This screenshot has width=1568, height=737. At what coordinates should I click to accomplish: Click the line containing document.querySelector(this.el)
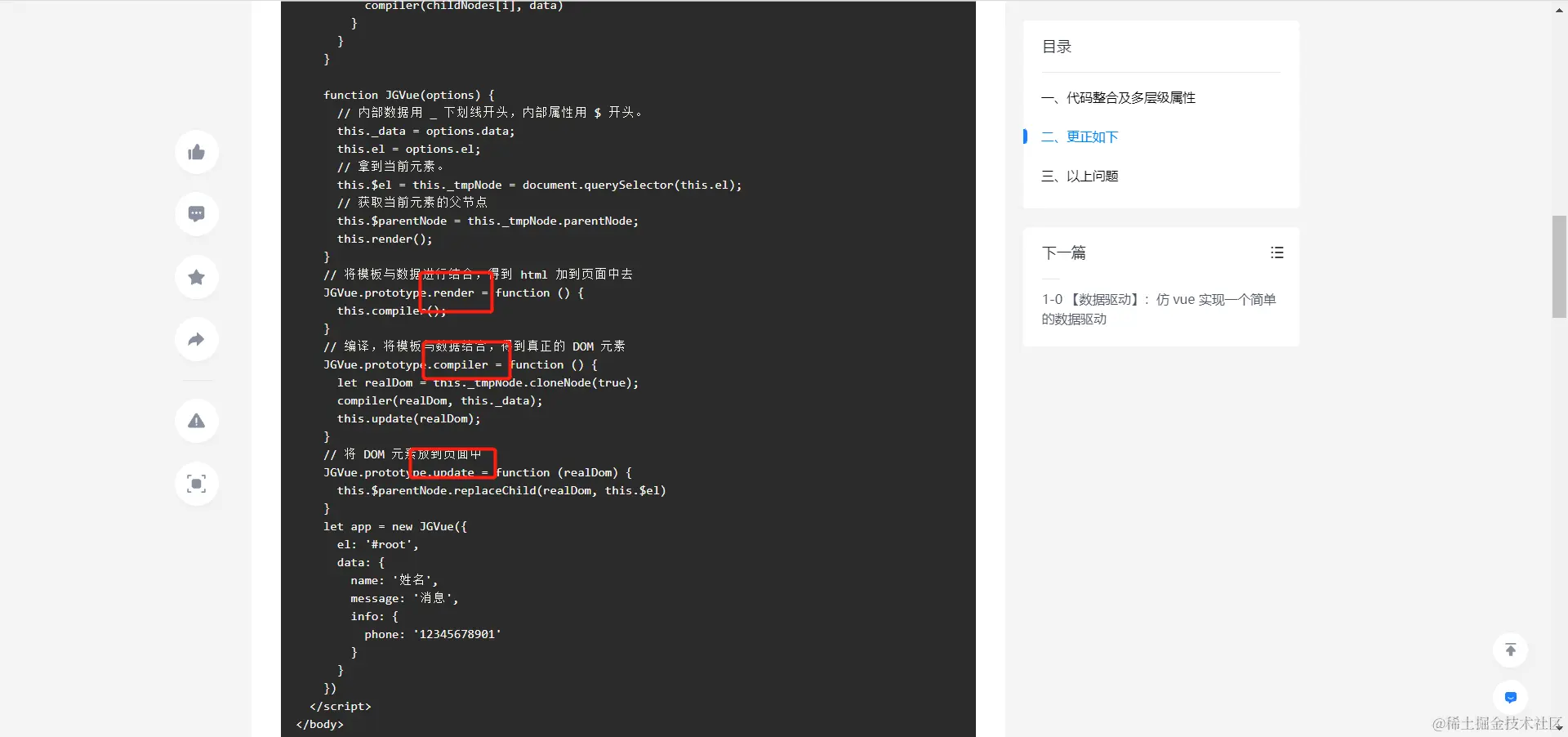[x=539, y=185]
